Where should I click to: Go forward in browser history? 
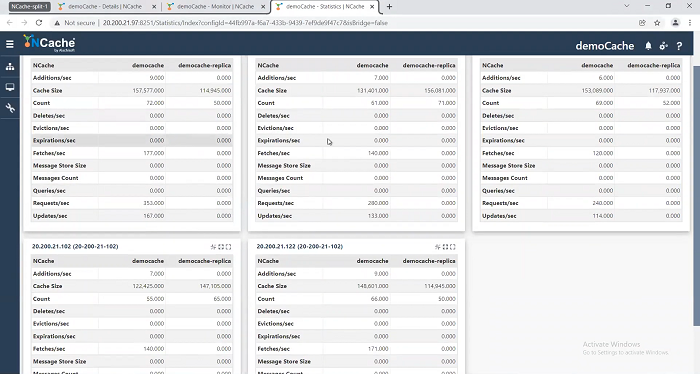click(24, 23)
